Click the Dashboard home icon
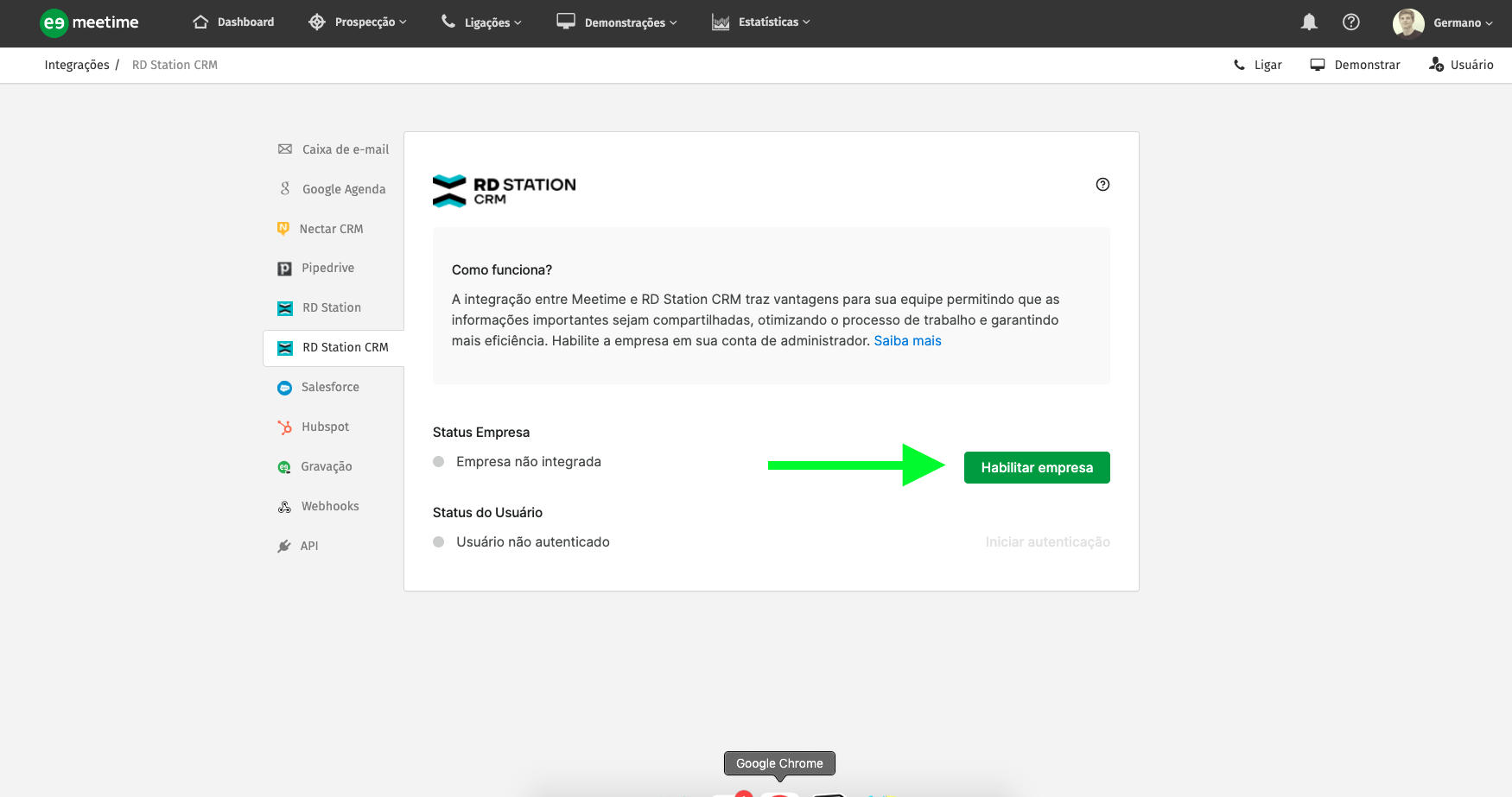This screenshot has height=797, width=1512. click(x=200, y=22)
